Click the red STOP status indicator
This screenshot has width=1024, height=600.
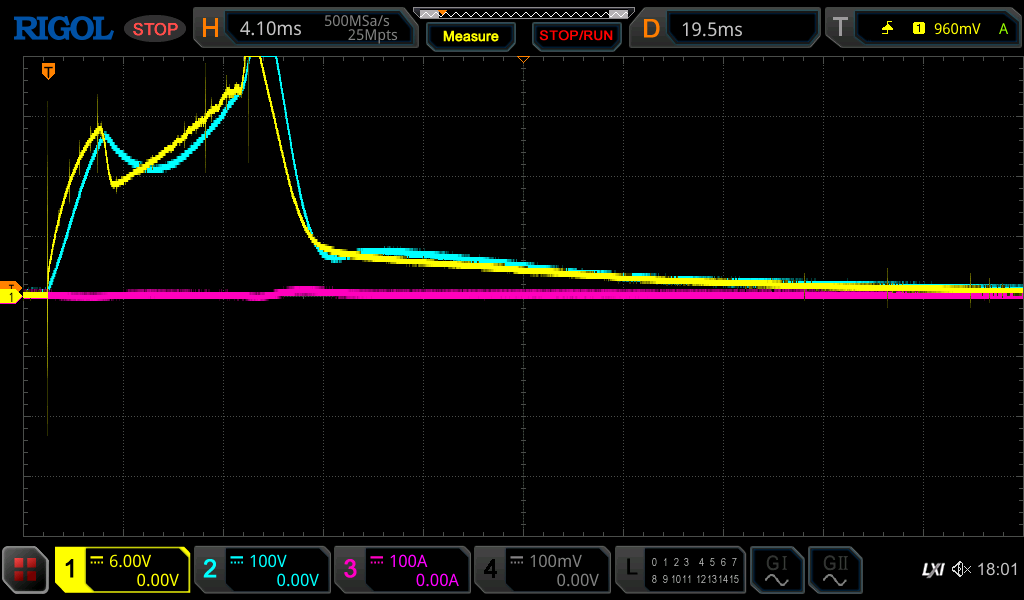(x=155, y=29)
